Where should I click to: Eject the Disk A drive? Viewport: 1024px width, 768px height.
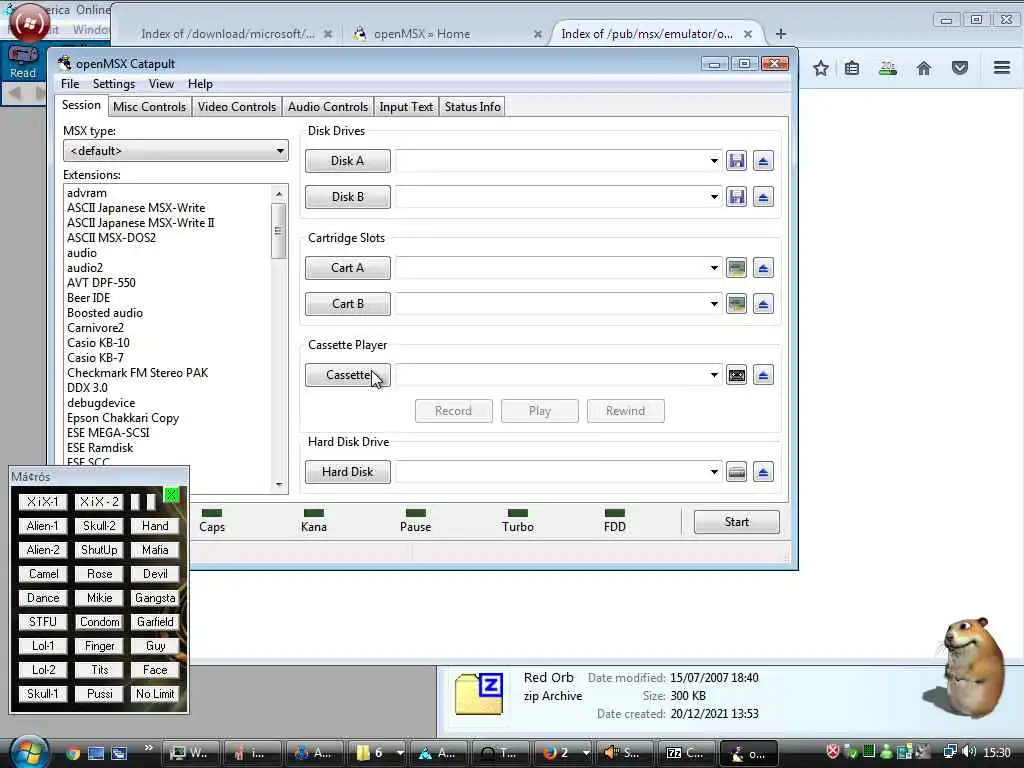pyautogui.click(x=763, y=161)
